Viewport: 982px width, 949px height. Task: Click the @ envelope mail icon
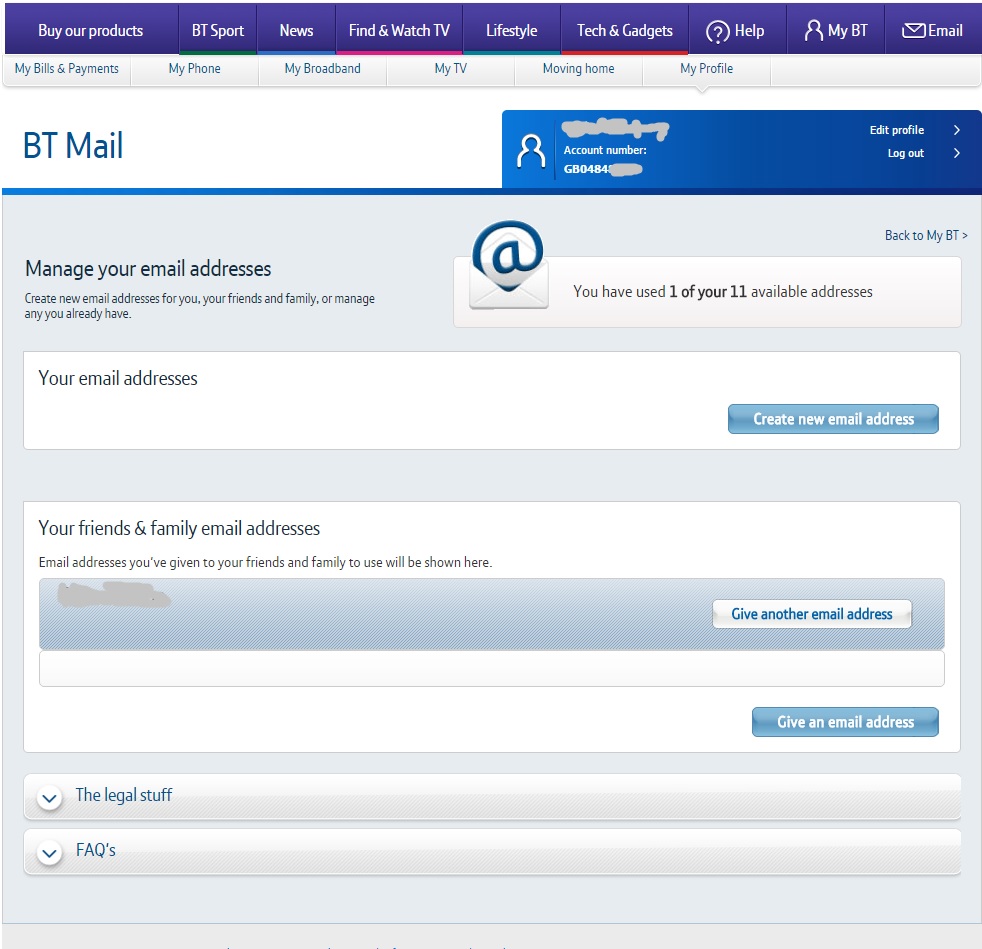(x=509, y=266)
